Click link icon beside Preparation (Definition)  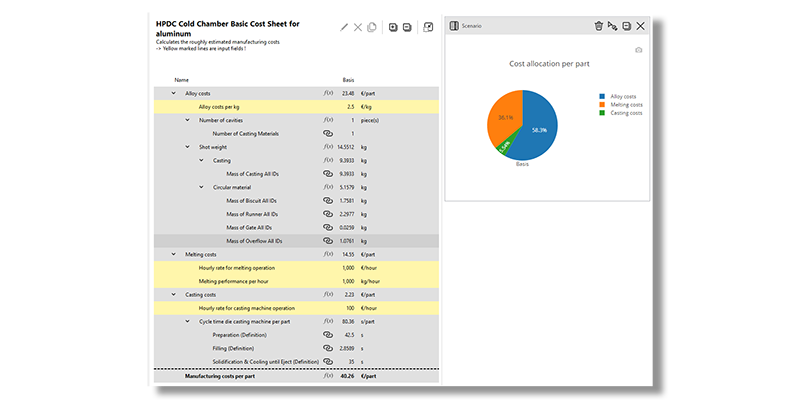click(x=327, y=335)
